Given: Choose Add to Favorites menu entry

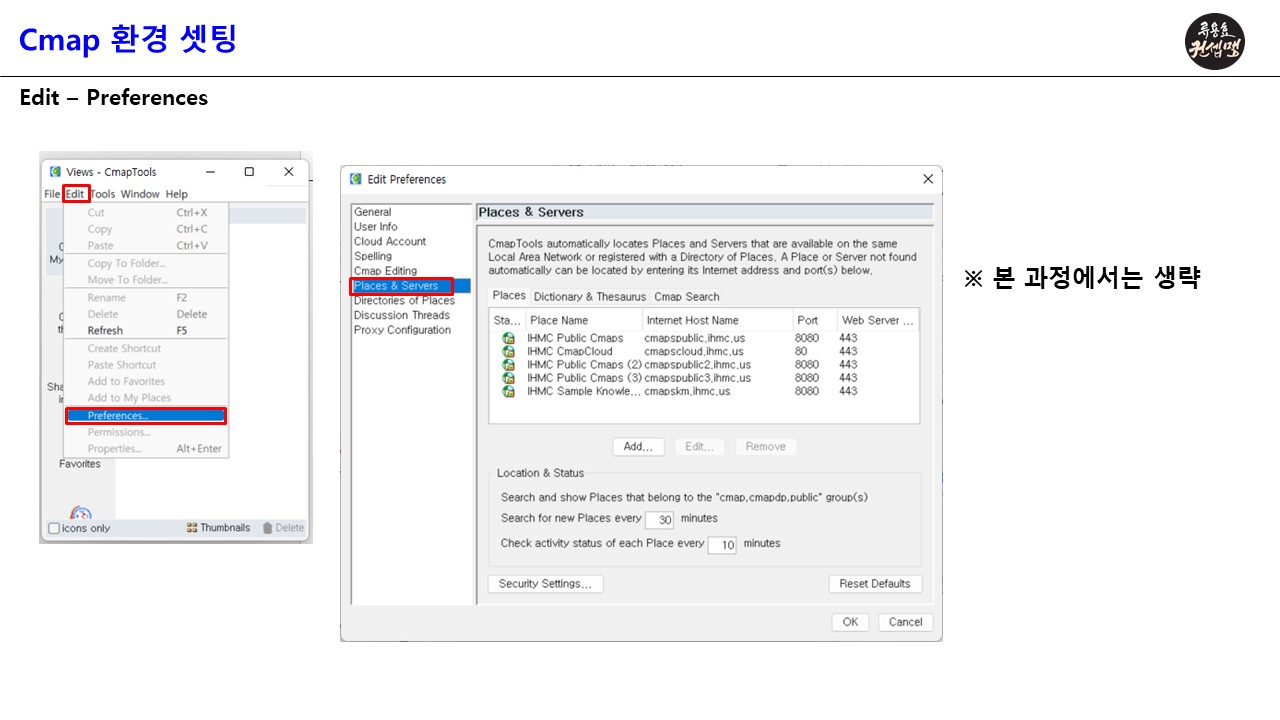Looking at the screenshot, I should click(x=146, y=382).
